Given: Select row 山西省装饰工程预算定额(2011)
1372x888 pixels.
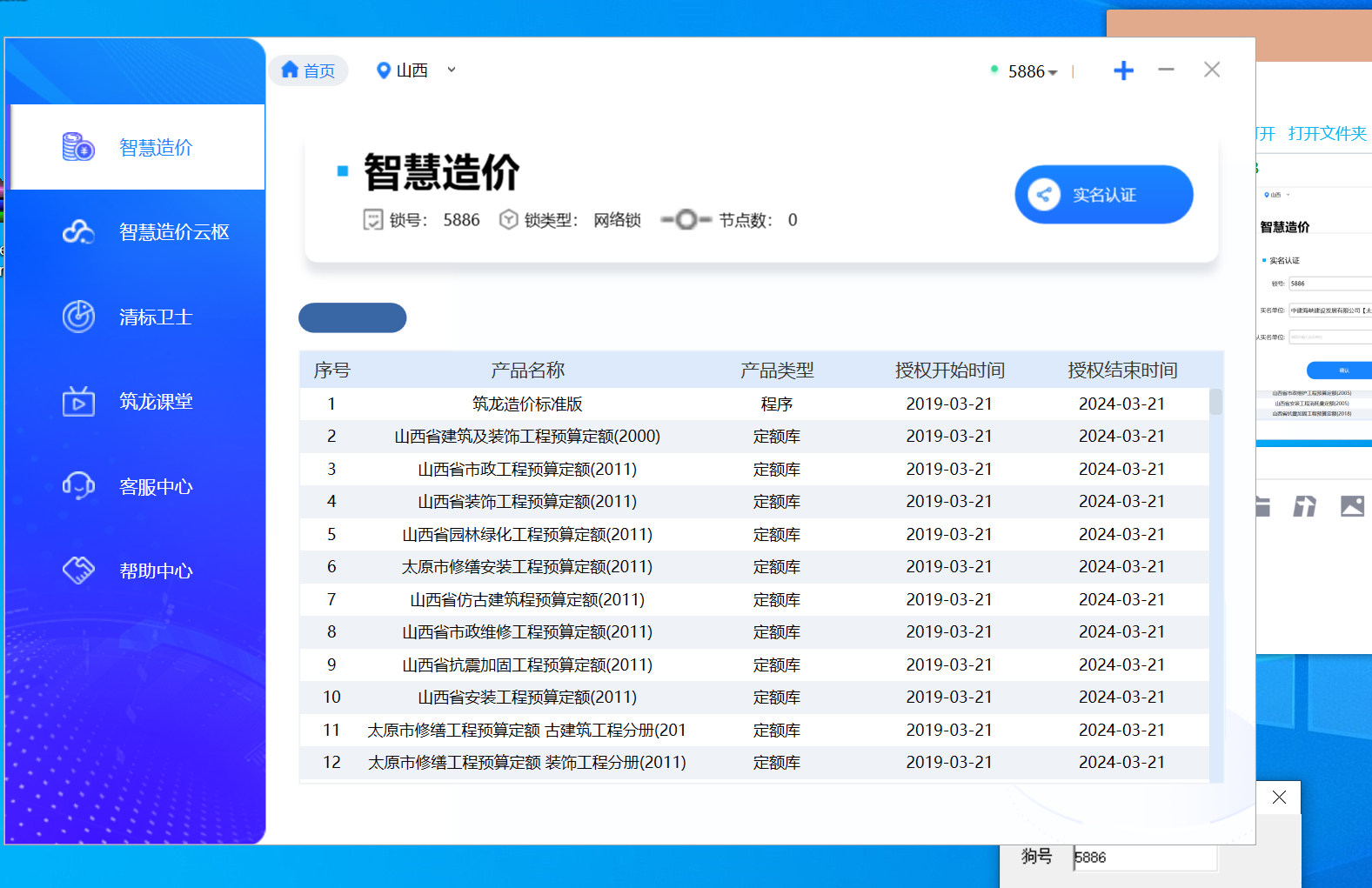Looking at the screenshot, I should click(754, 502).
